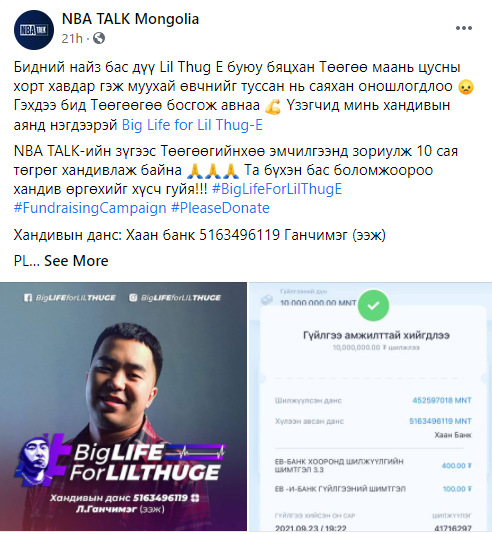Click the card icon beside the payment amount
The height and width of the screenshot is (534, 492).
[267, 300]
